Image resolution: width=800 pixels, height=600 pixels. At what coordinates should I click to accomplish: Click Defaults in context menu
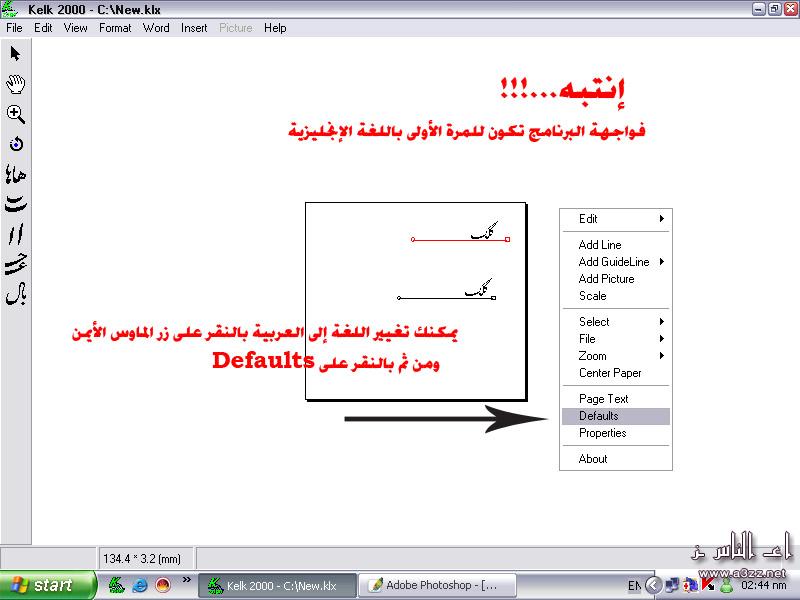coord(616,416)
